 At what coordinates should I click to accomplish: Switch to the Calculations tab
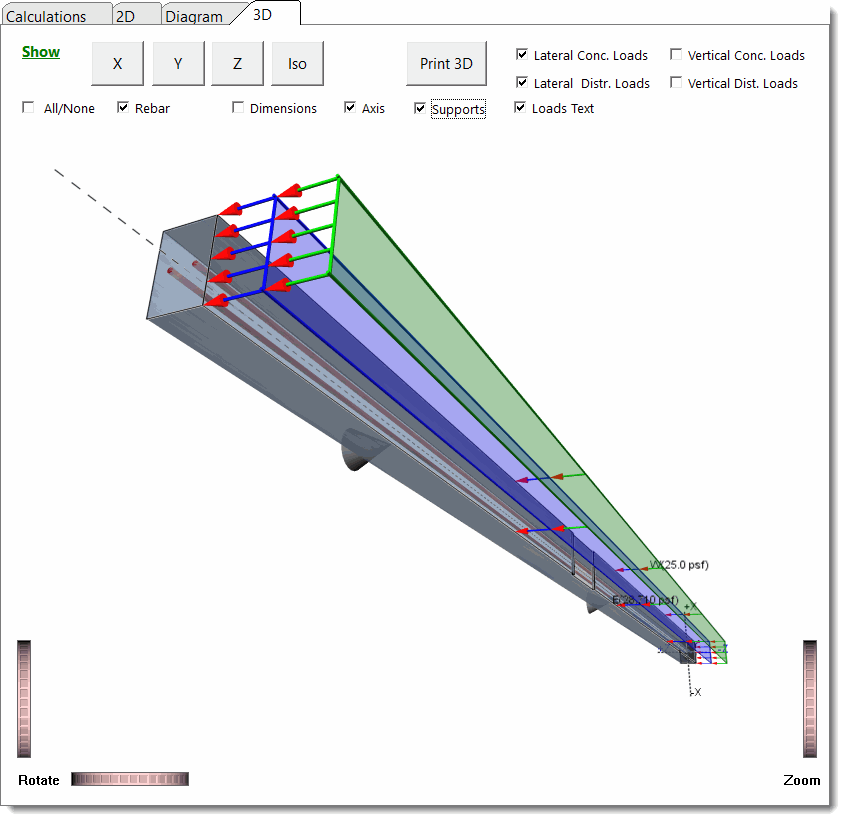click(46, 16)
